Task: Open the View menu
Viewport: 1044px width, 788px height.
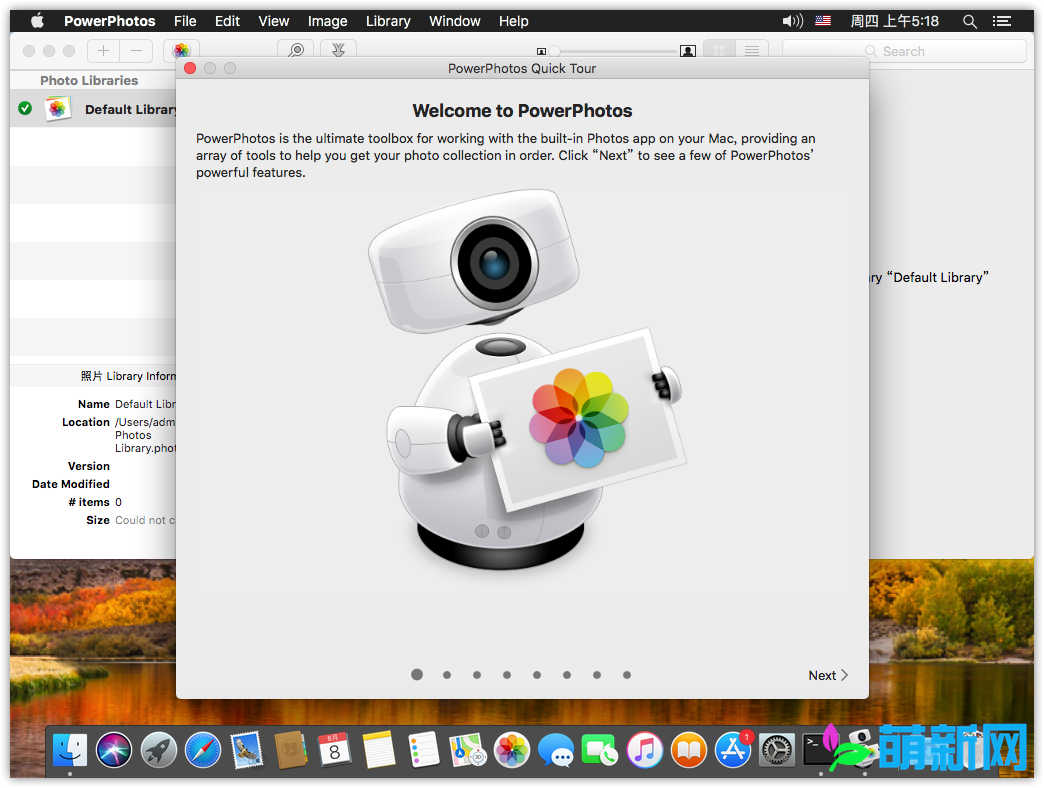Action: coord(274,21)
